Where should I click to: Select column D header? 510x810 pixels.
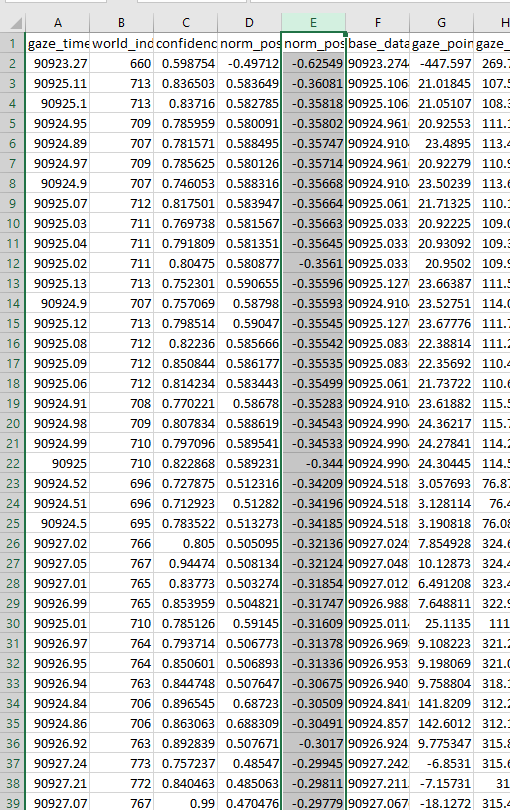250,23
